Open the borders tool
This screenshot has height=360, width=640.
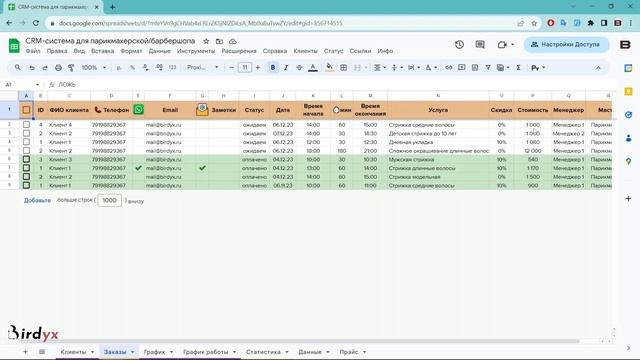[x=344, y=68]
